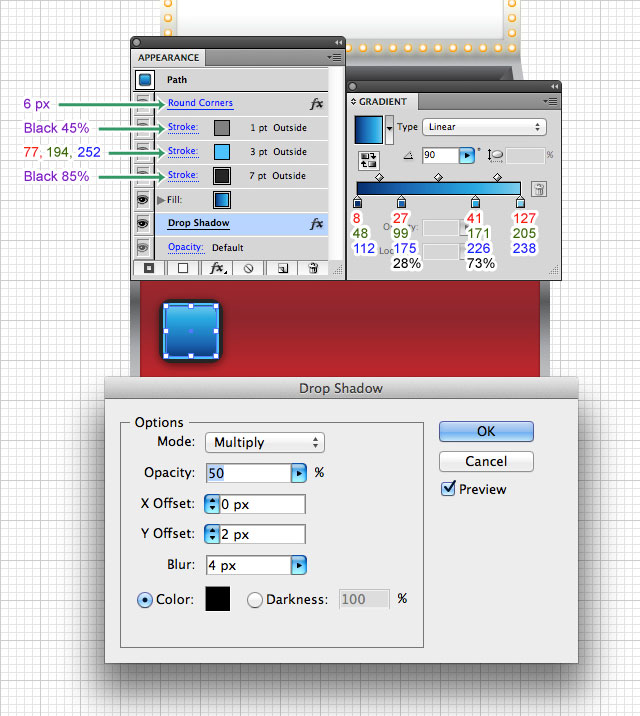Image resolution: width=640 pixels, height=716 pixels.
Task: Toggle visibility of Fill row
Action: [143, 200]
